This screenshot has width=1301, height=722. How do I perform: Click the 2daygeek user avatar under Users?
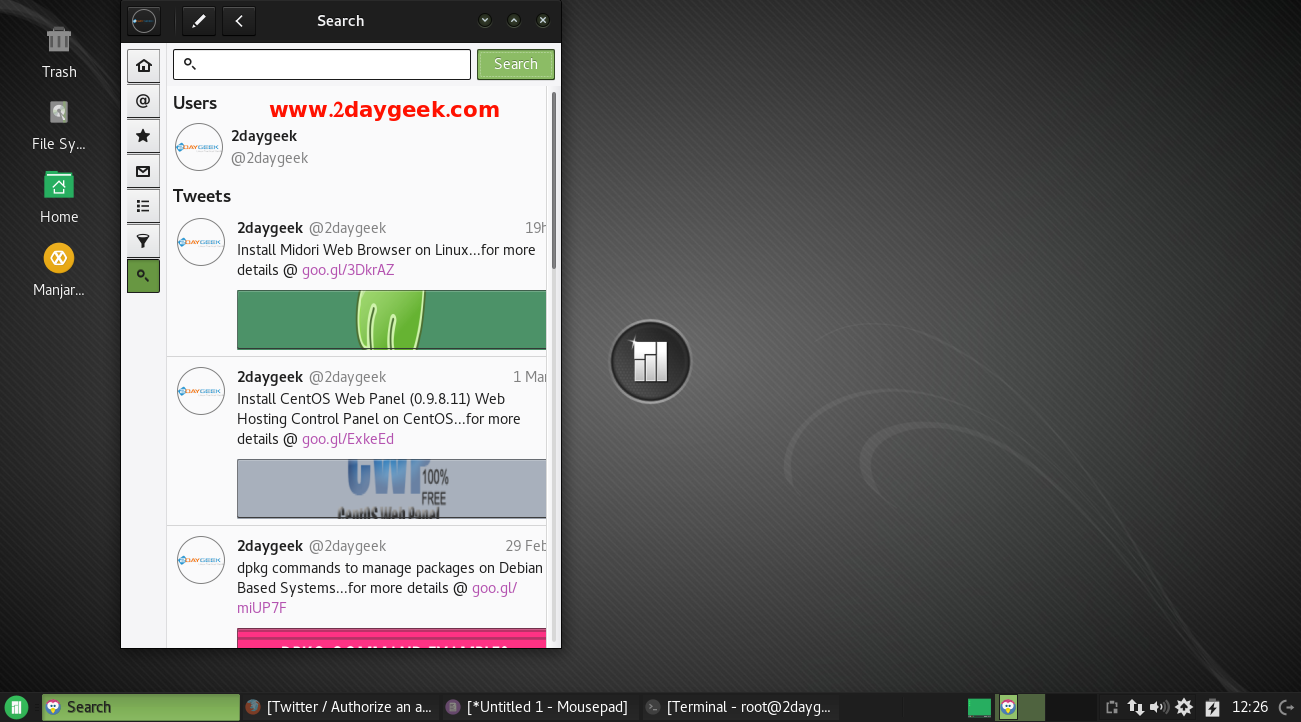coord(199,147)
